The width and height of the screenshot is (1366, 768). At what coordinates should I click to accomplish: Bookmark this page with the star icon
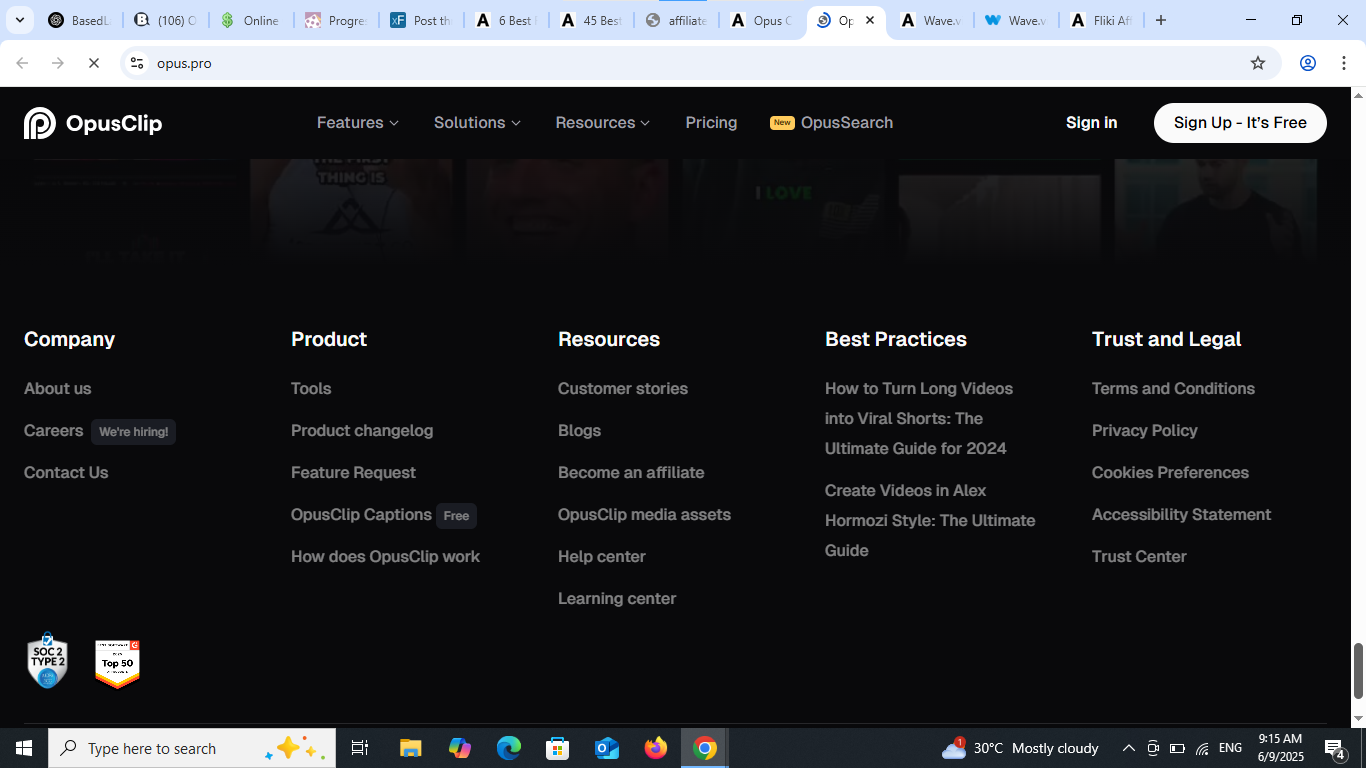pos(1258,63)
